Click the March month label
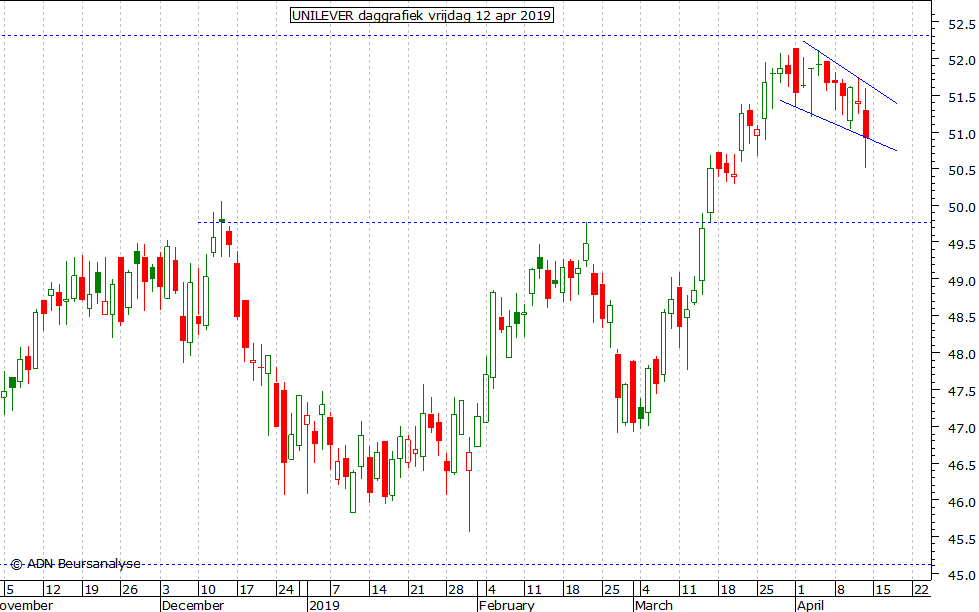Screen dimensions: 979x612 (654, 605)
